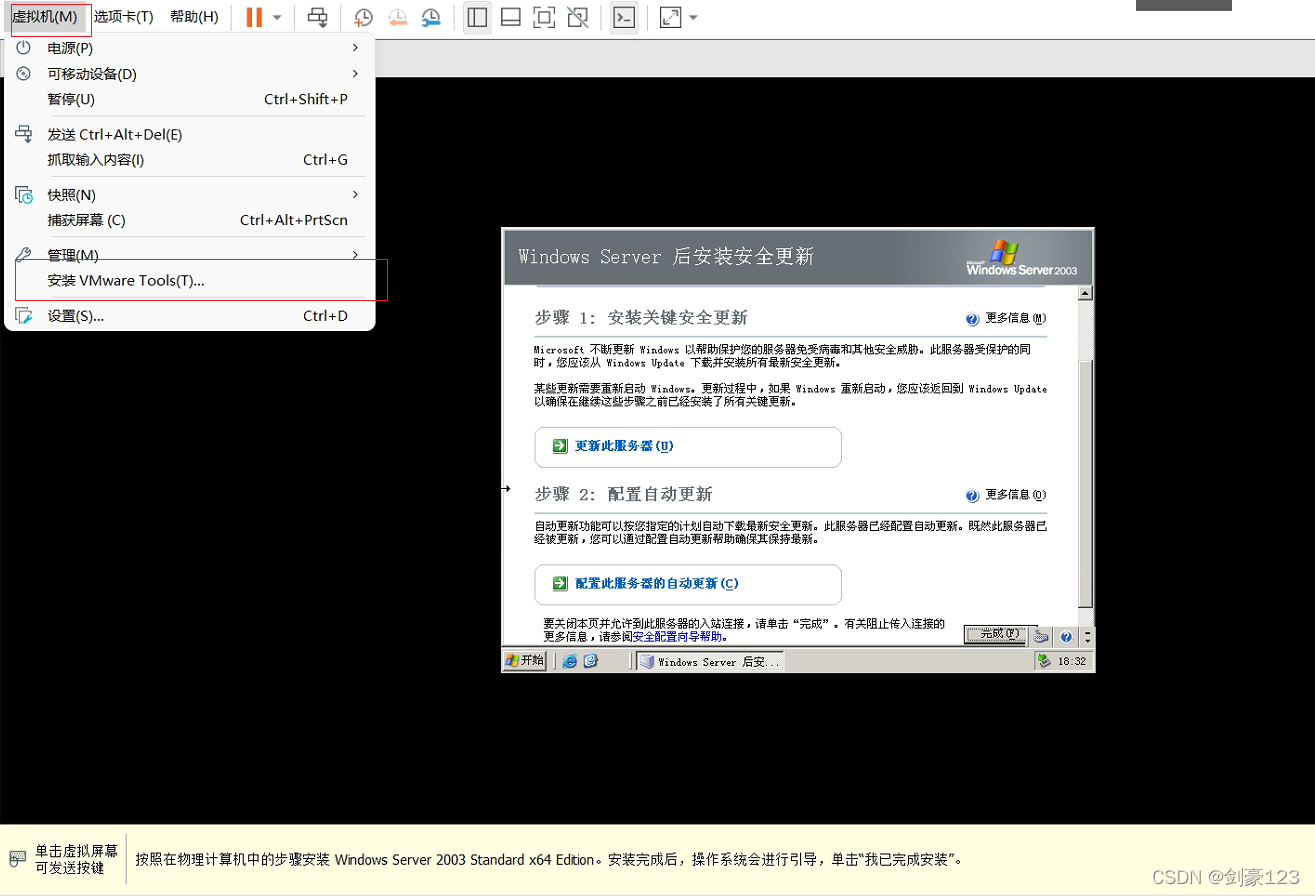Click the scroll-up arrow in the update window

(1087, 293)
